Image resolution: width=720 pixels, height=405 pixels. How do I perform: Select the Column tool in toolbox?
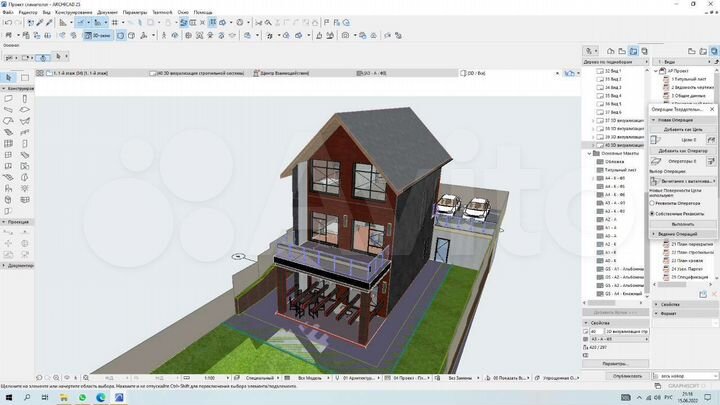(x=24, y=99)
